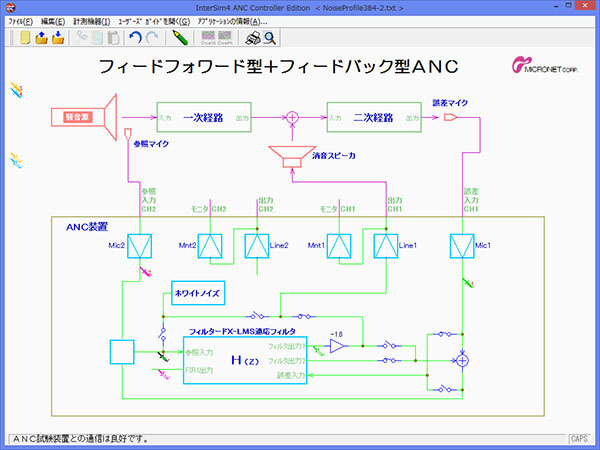Click the scissors cut icon
Image resolution: width=600 pixels, height=450 pixels.
[81, 38]
